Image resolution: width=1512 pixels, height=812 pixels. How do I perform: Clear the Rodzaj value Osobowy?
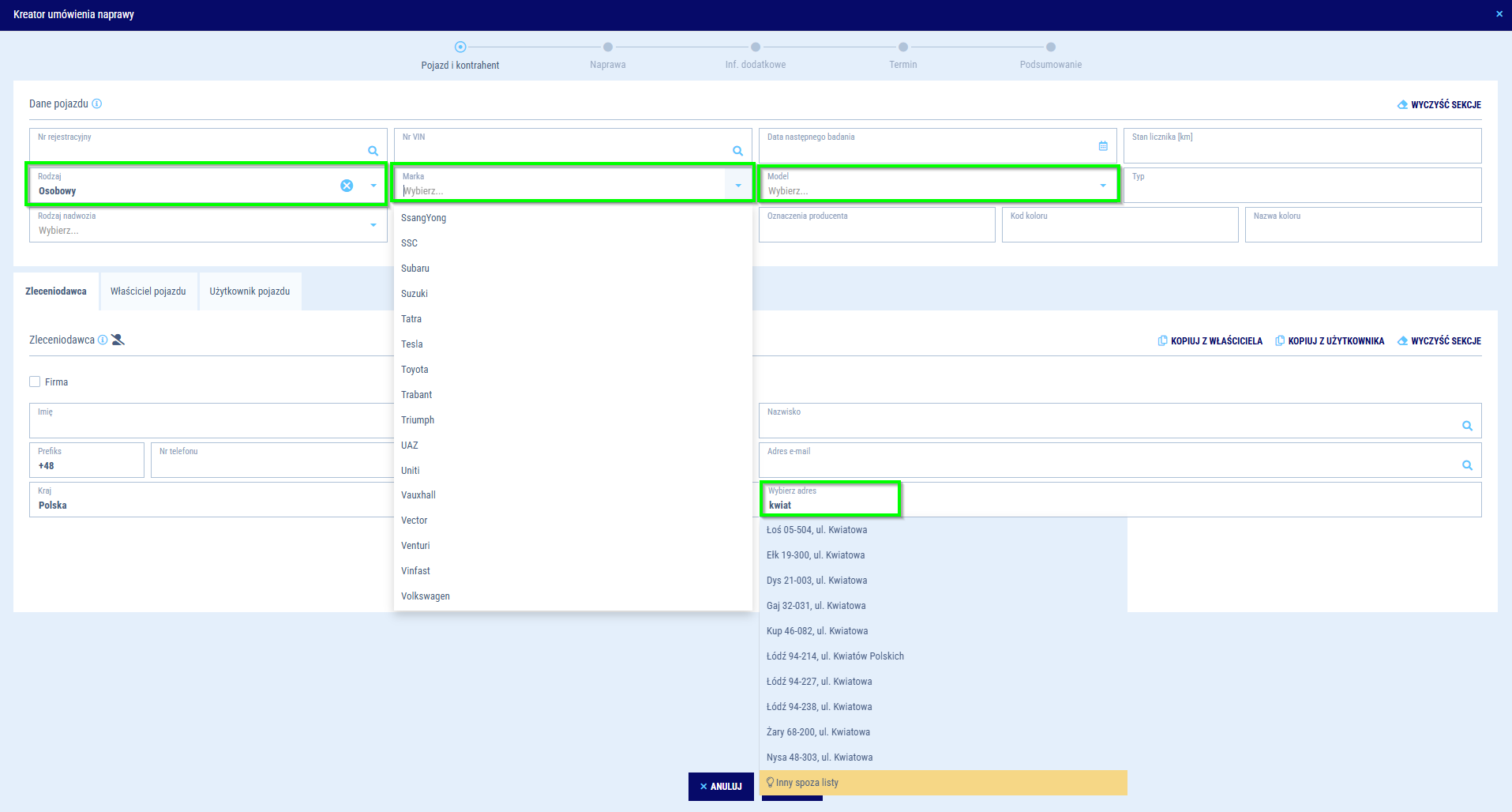pyautogui.click(x=347, y=186)
